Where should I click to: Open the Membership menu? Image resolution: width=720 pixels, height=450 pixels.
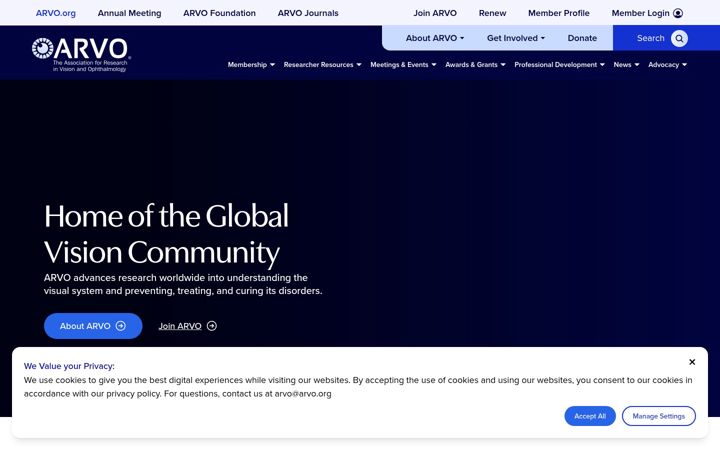pos(251,65)
